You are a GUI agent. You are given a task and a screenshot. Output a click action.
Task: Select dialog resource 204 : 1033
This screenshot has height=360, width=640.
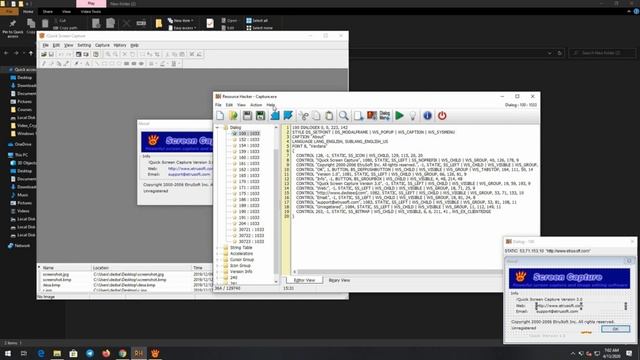(x=249, y=224)
